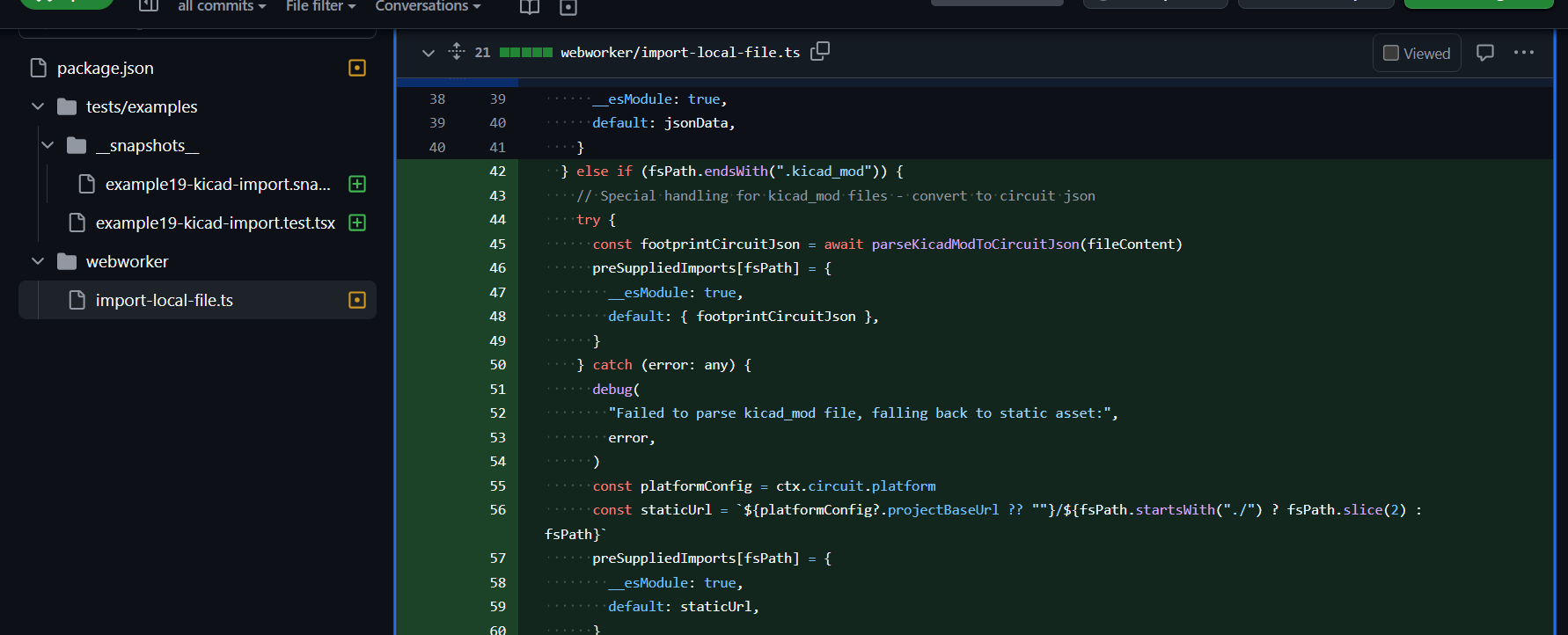
Task: Collapse the tests/examples folder
Action: (x=38, y=106)
